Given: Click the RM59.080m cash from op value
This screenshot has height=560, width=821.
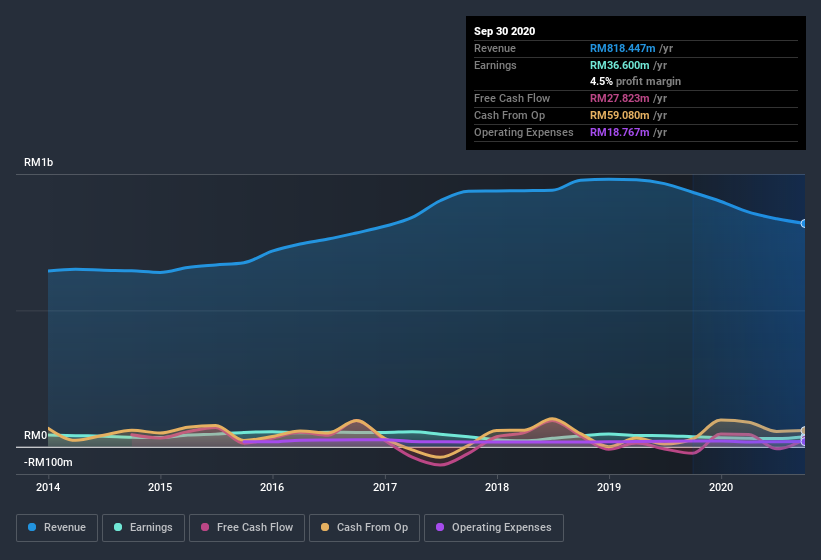Looking at the screenshot, I should click(619, 115).
